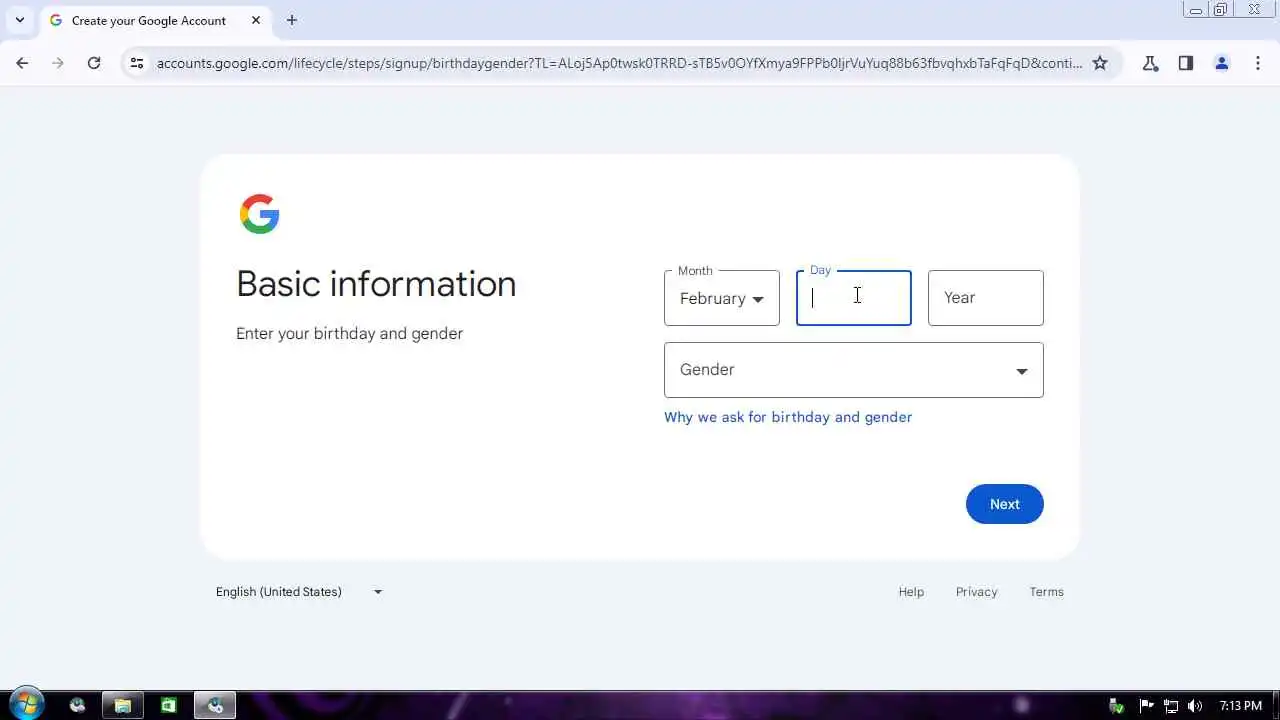Open network status icon in system tray
Image resolution: width=1280 pixels, height=720 pixels.
1171,706
